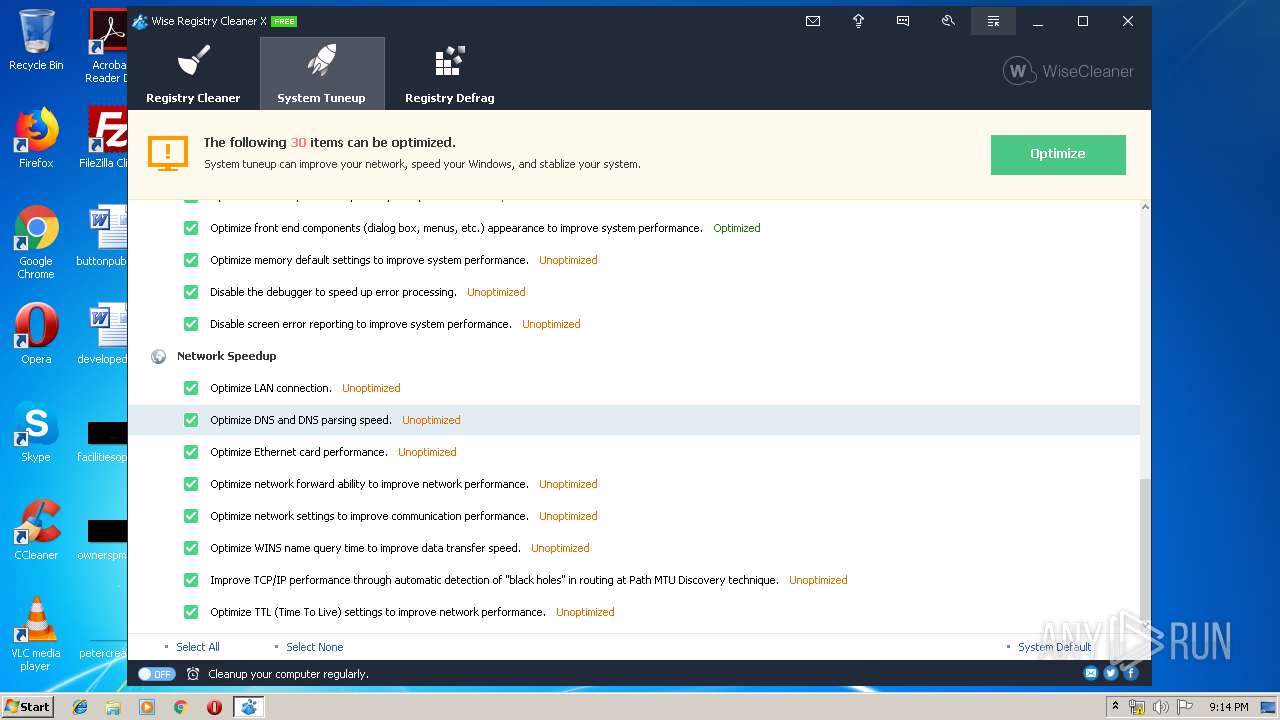Open VLC media player desktop shortcut

36,635
